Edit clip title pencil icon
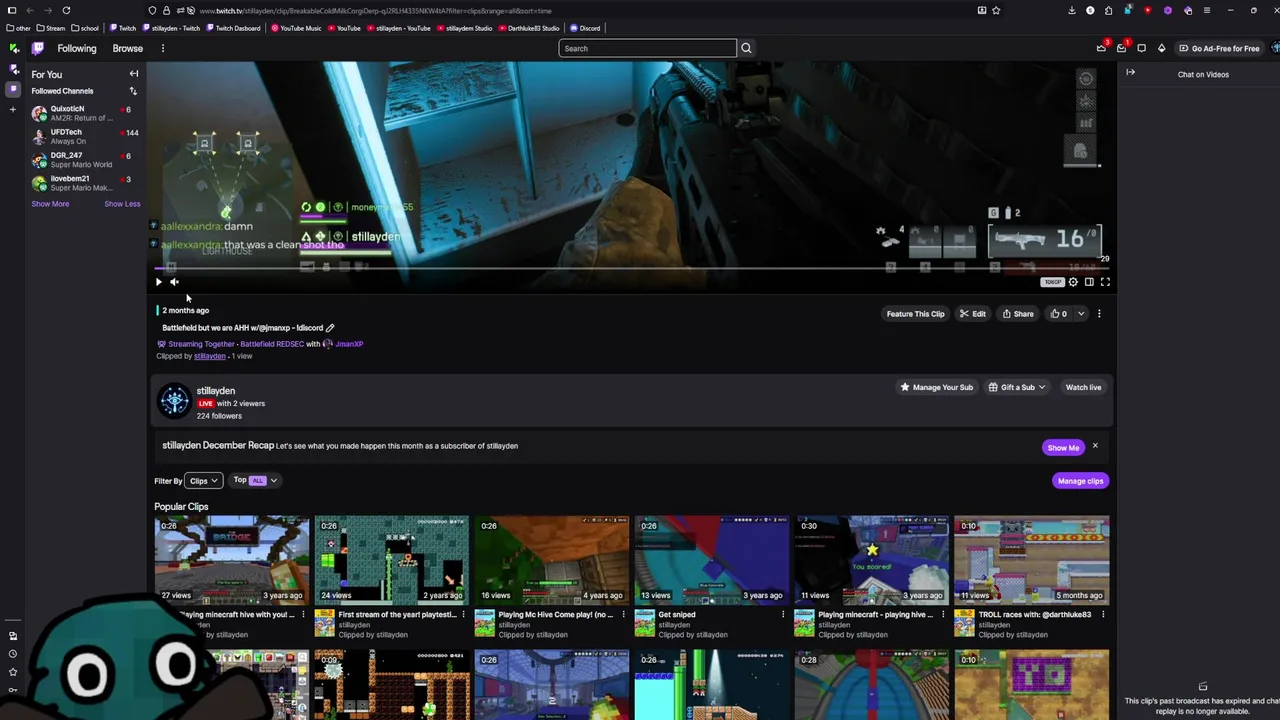This screenshot has height=720, width=1280. tap(330, 328)
